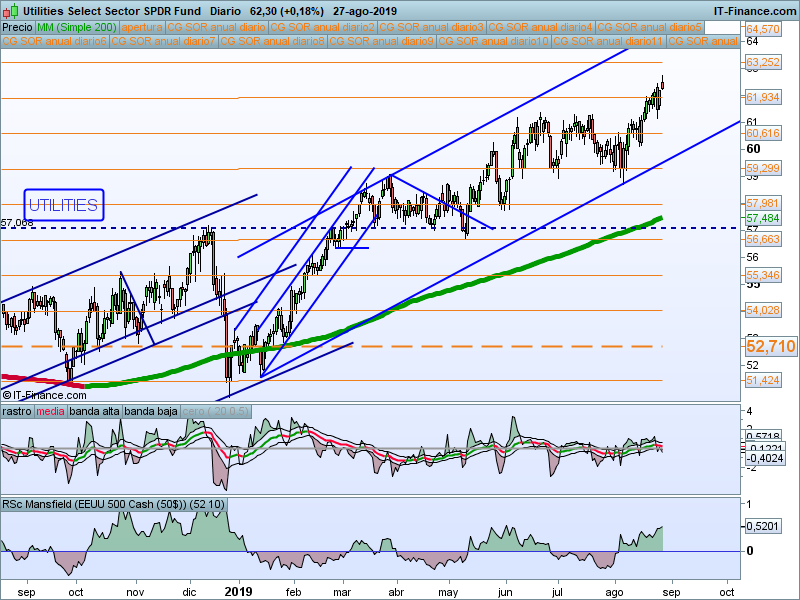Select the cero ( 20 0.5) label
The width and height of the screenshot is (800, 600).
[x=215, y=411]
